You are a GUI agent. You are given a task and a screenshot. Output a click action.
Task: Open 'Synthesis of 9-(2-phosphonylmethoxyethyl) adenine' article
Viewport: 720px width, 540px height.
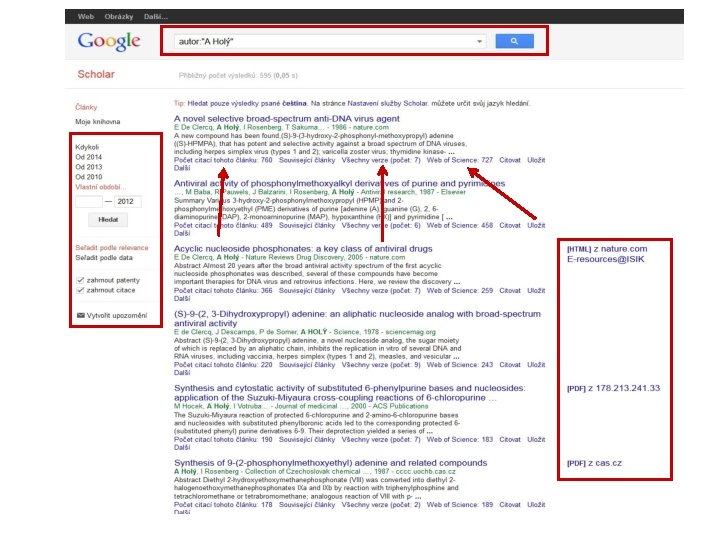(331, 463)
